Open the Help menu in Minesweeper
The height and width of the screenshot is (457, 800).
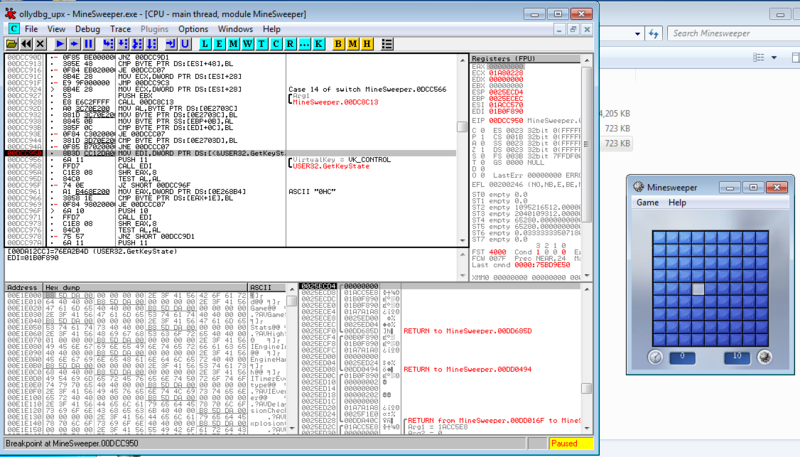[677, 202]
